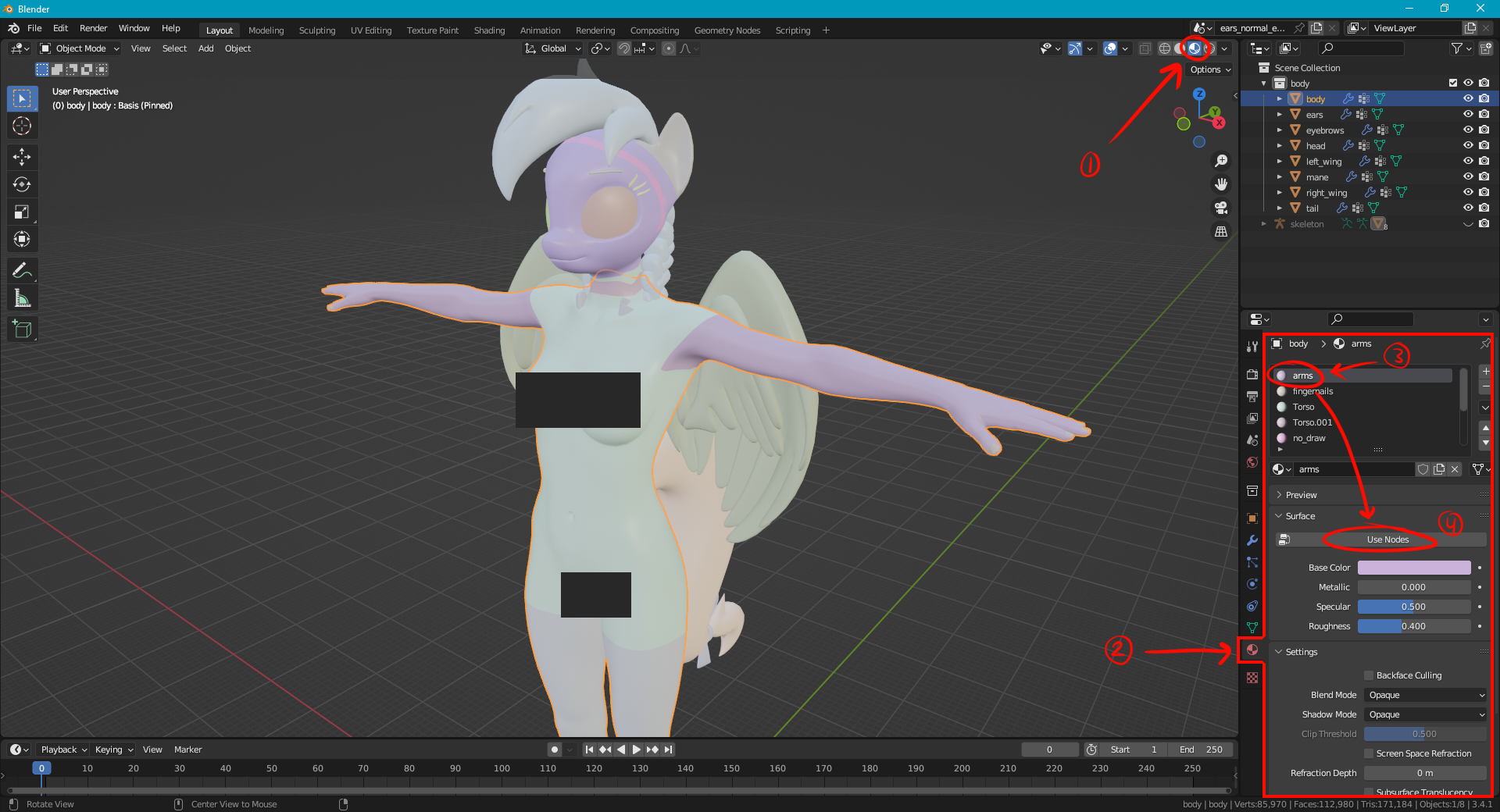
Task: Enable Screen Space Refraction checkbox
Action: [x=1369, y=753]
